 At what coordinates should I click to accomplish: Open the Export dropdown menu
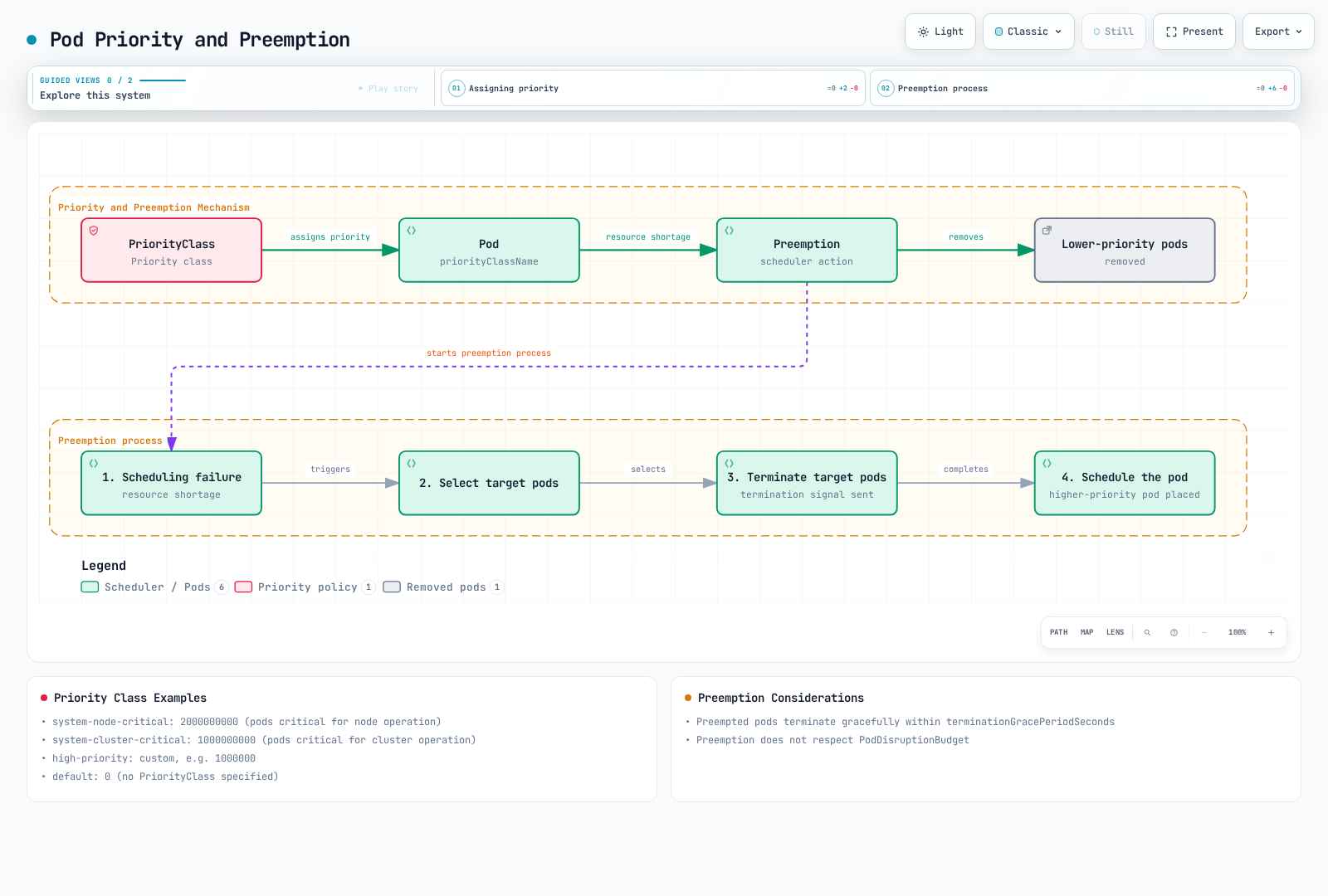click(x=1278, y=32)
